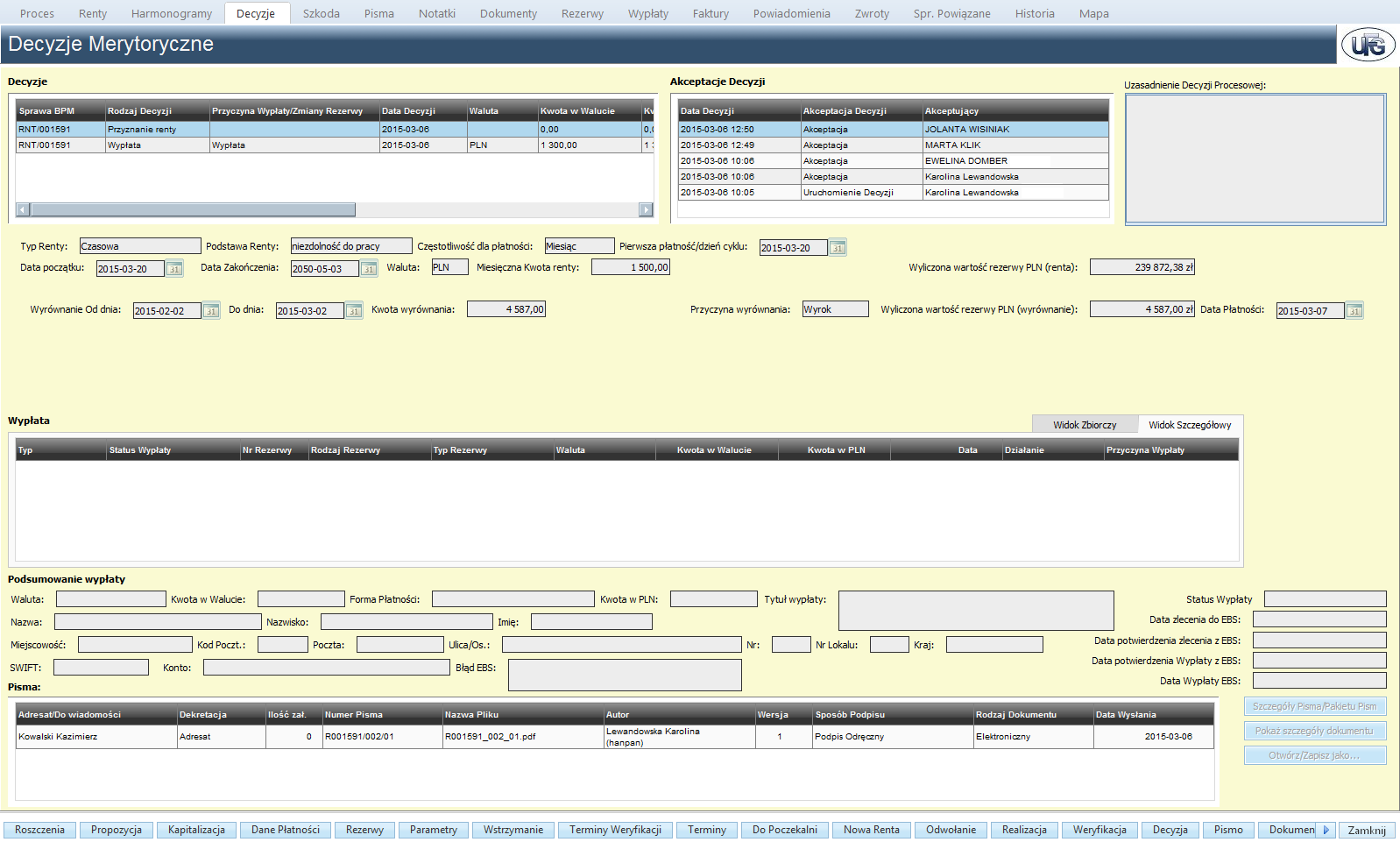This screenshot has width=1400, height=842.
Task: Go to the Szkoda tab
Action: coord(322,13)
